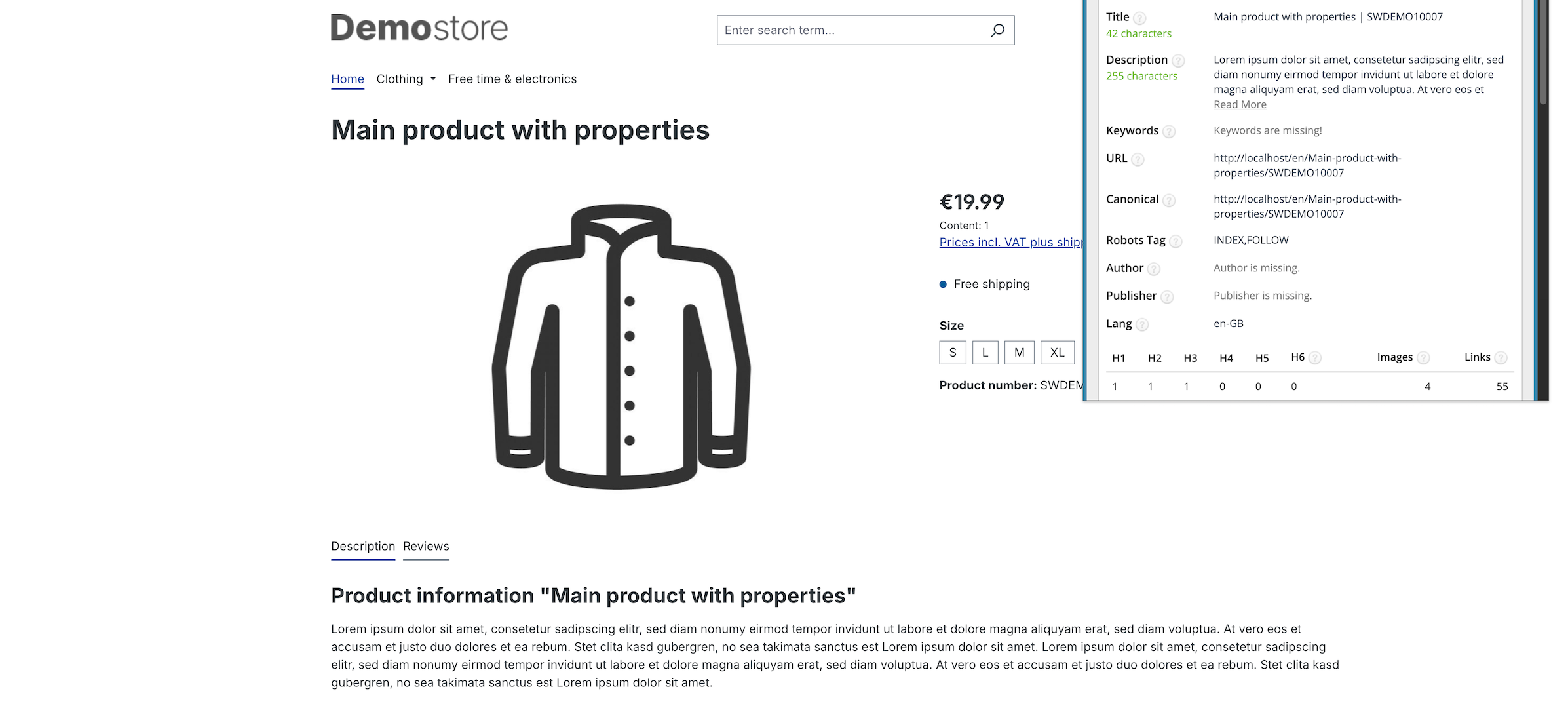
Task: Select size M option
Action: coord(1020,353)
